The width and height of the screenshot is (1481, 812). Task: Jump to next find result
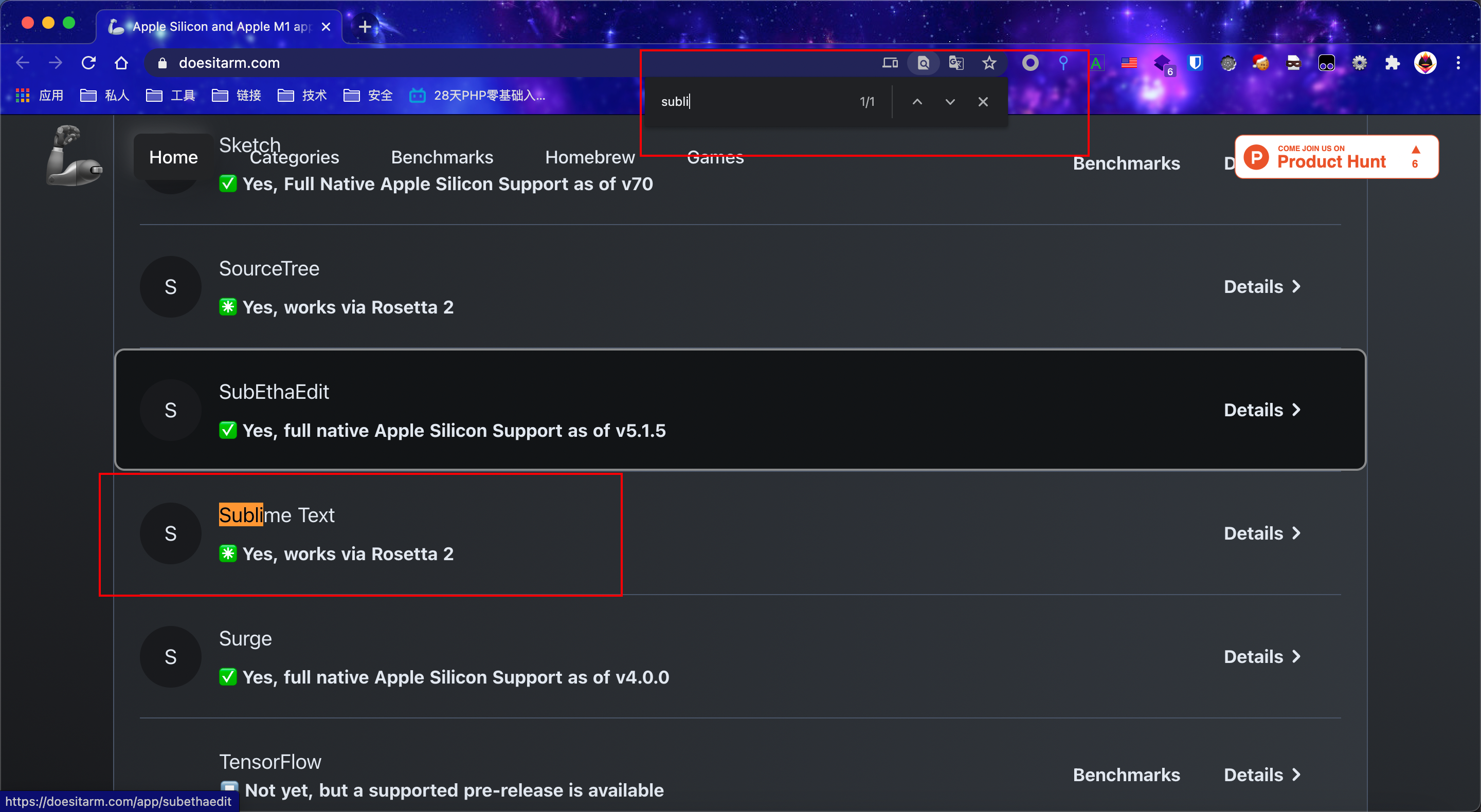[950, 102]
